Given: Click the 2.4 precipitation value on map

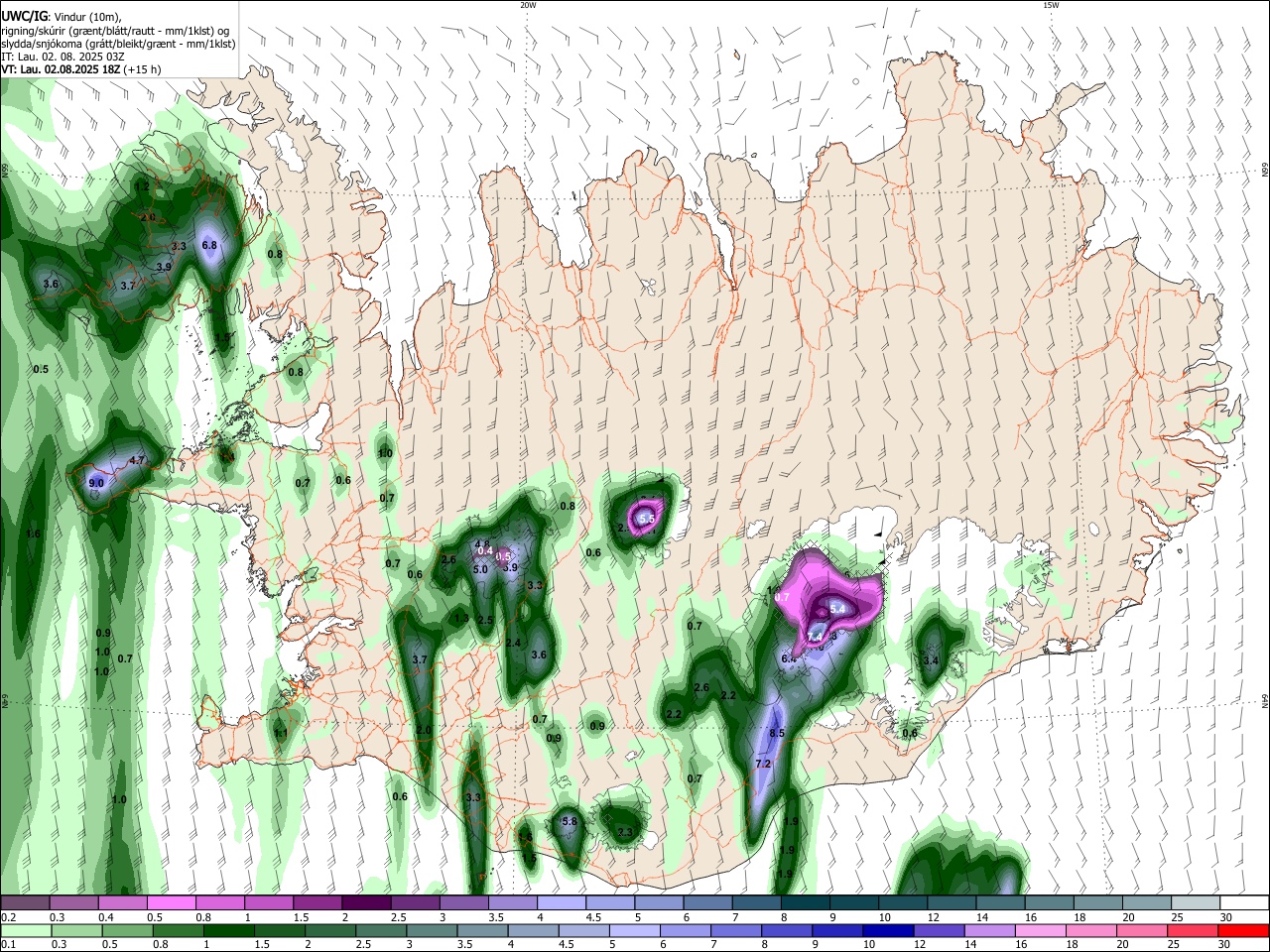Looking at the screenshot, I should click(x=513, y=643).
